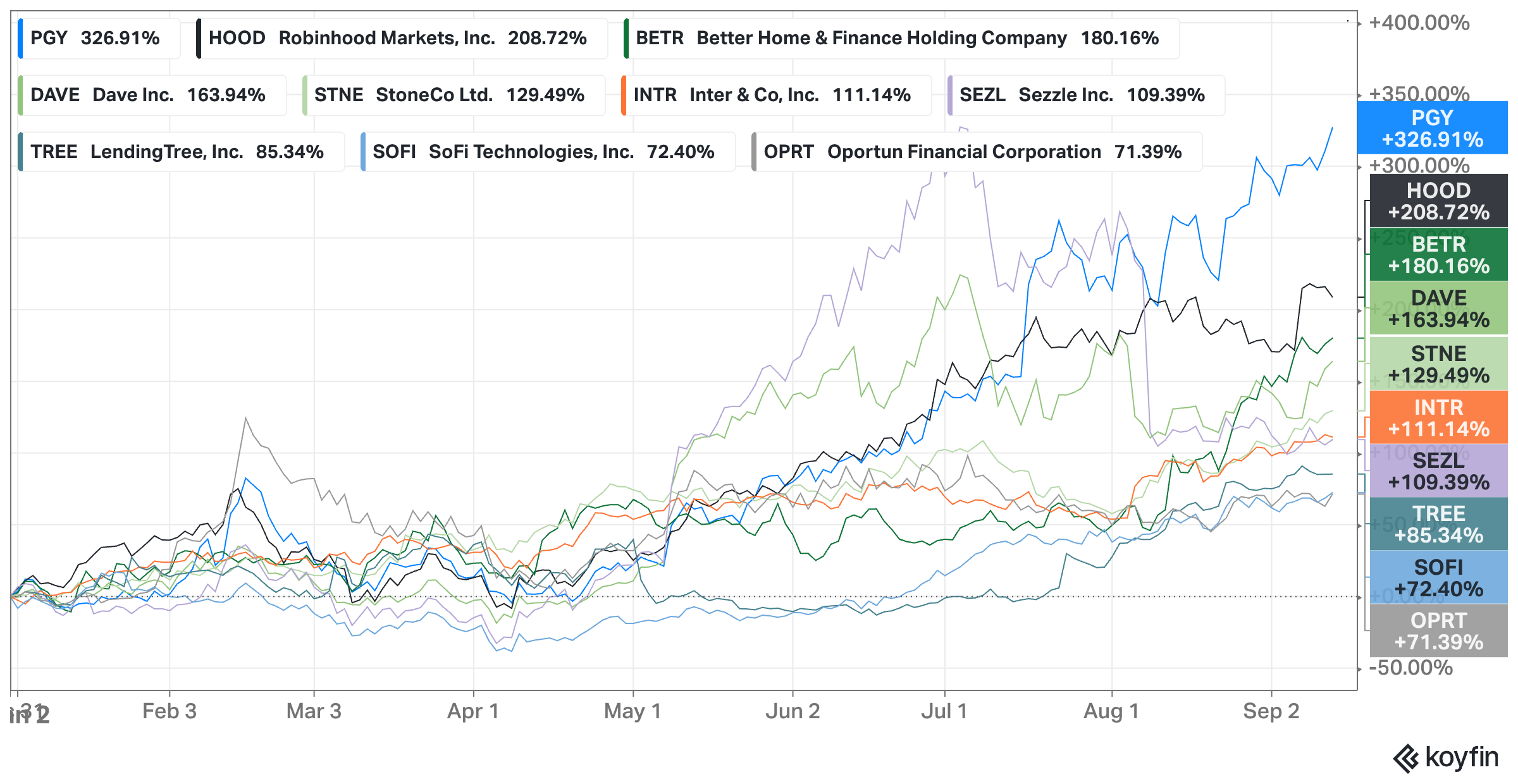Viewport: 1518px width, 784px height.
Task: Click the INTR +111.14% orange axis tag
Action: tap(1439, 417)
